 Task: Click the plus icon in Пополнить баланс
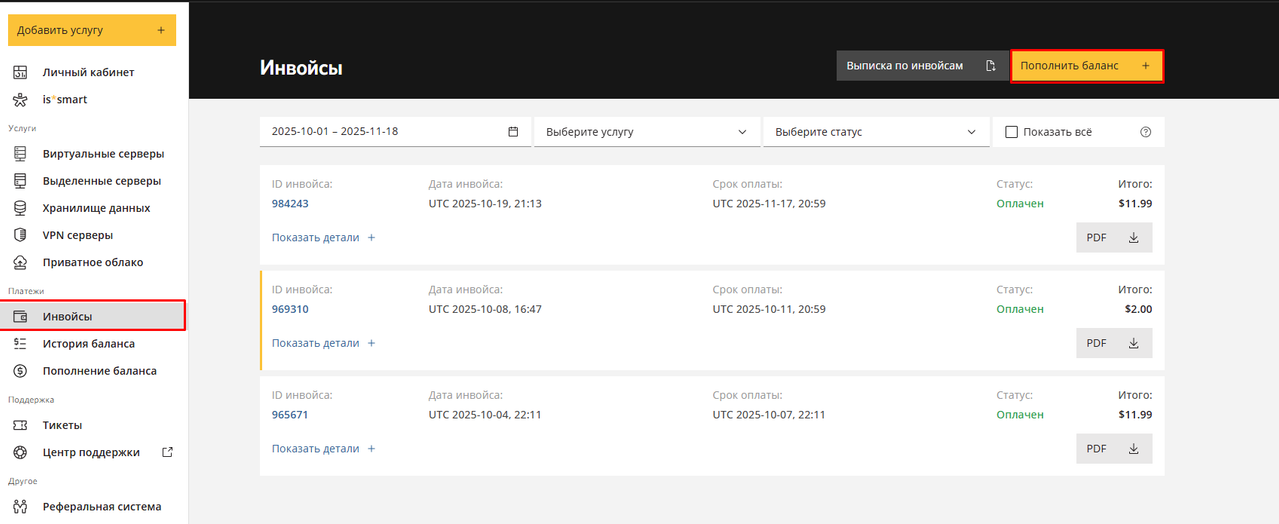[x=1146, y=66]
